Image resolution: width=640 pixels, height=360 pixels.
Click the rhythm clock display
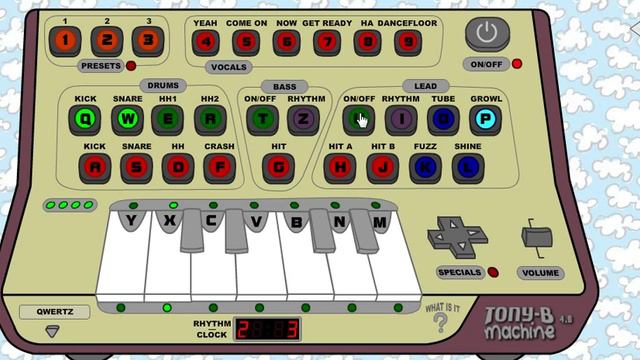[x=267, y=329]
